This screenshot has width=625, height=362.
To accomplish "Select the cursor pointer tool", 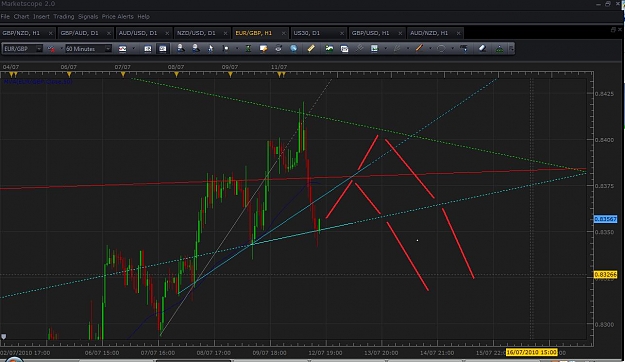I will 210,49.
